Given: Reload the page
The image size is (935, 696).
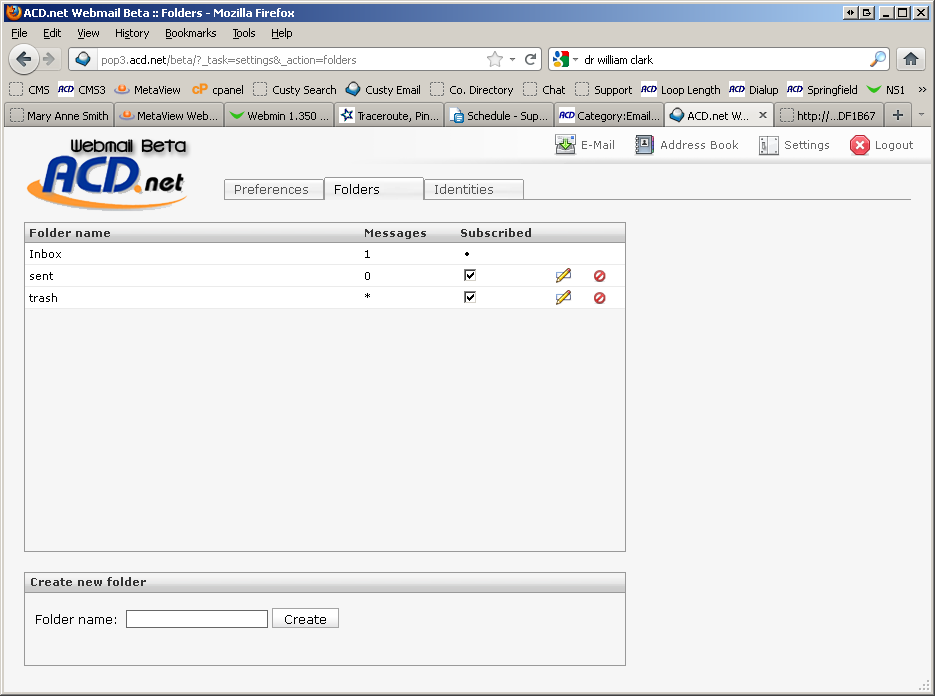Looking at the screenshot, I should click(x=530, y=59).
